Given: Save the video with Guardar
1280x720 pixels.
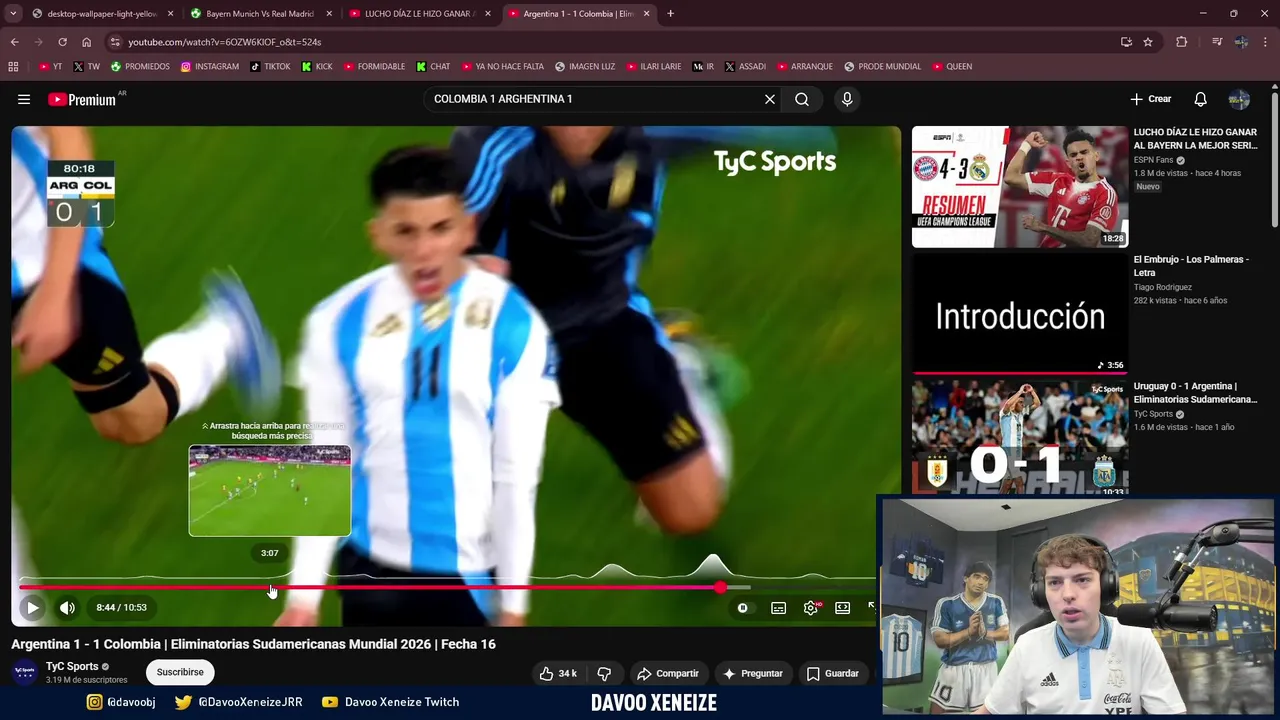Looking at the screenshot, I should point(833,673).
